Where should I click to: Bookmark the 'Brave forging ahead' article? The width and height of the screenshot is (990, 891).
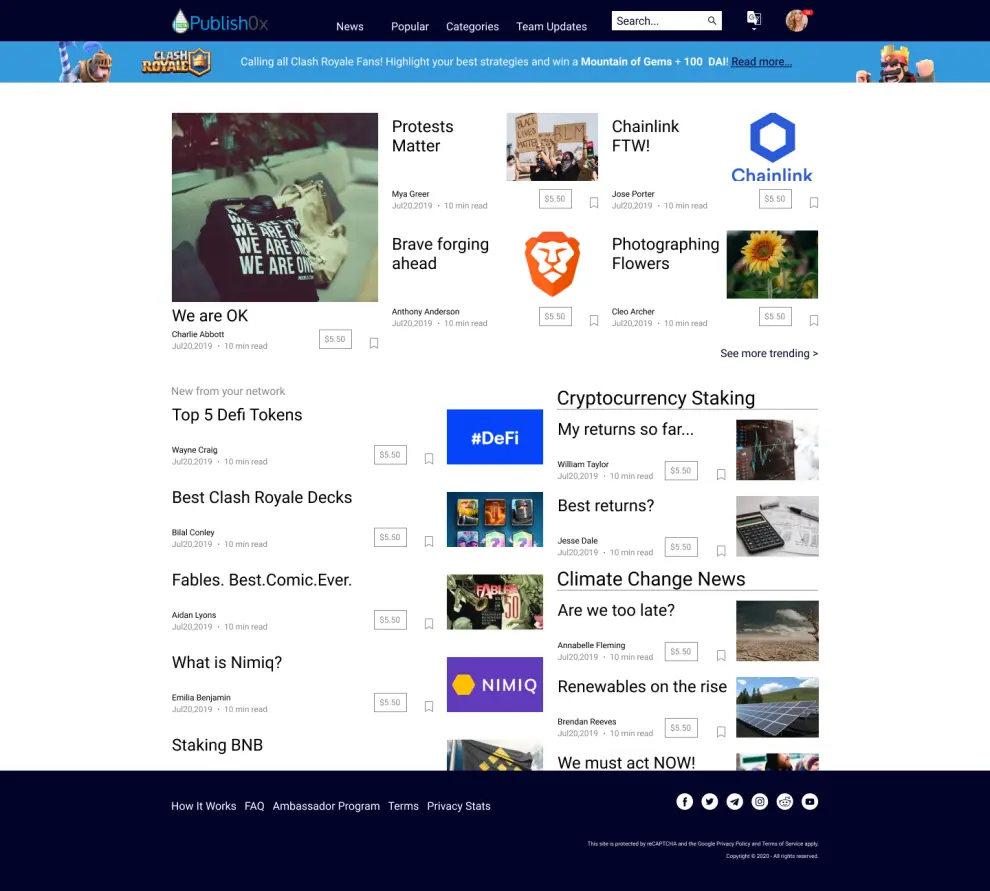pos(593,321)
